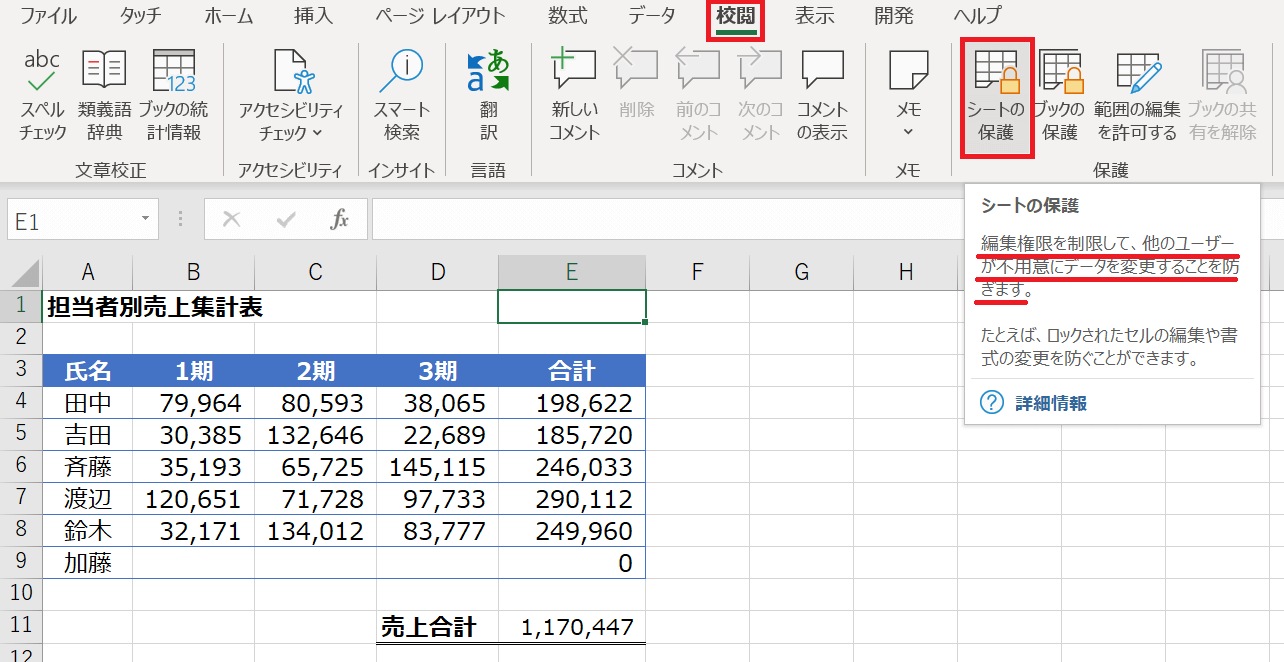Click the insert function fx button
The width and height of the screenshot is (1284, 662).
tap(340, 220)
